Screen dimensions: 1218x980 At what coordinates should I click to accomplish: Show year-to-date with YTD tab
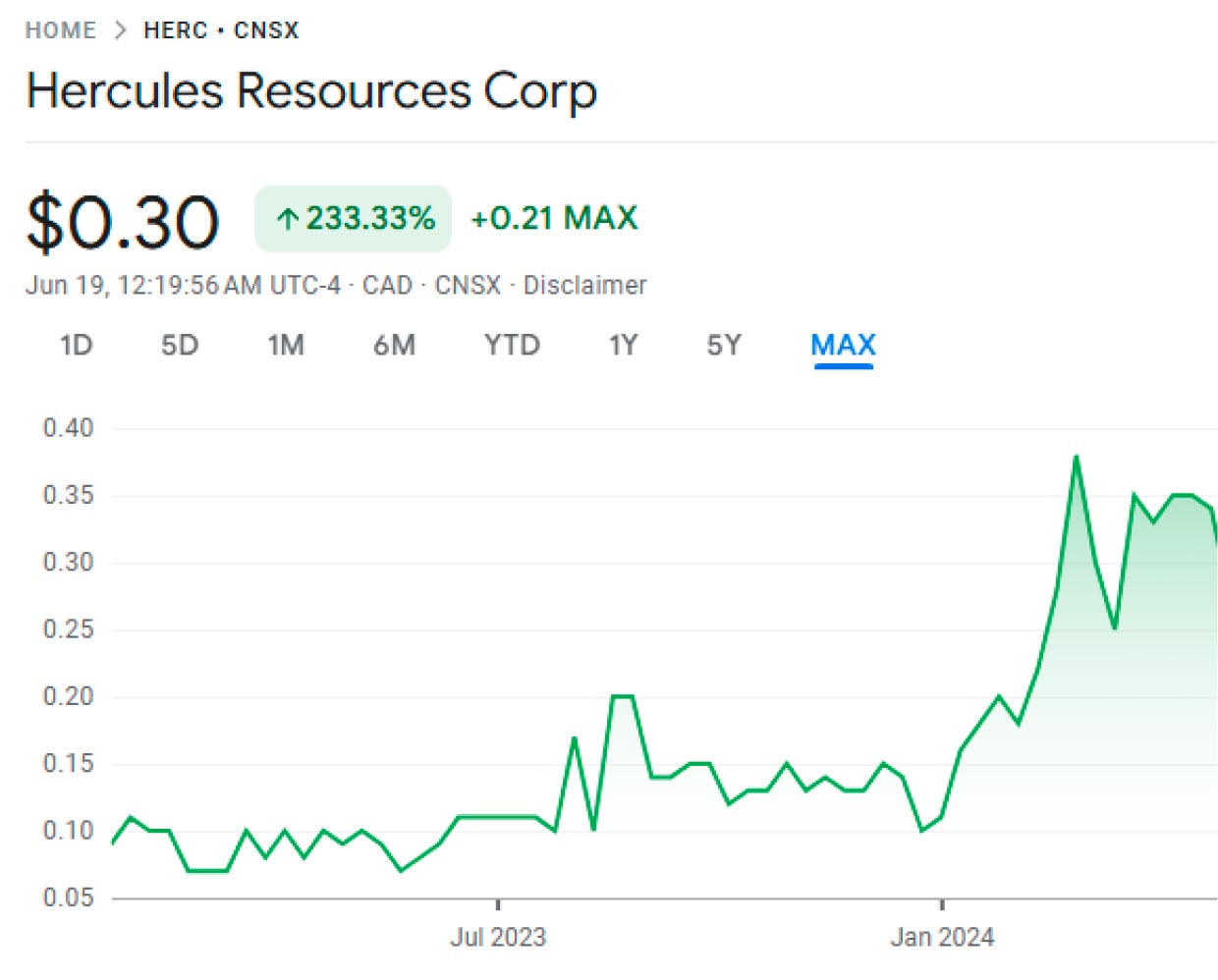click(x=512, y=346)
